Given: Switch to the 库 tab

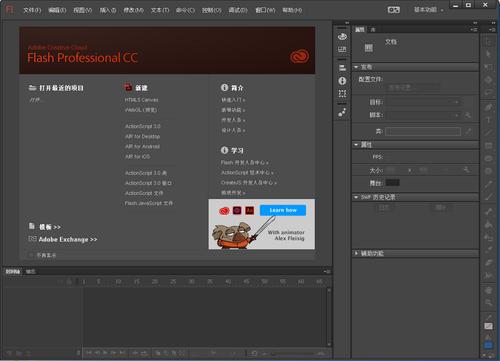Looking at the screenshot, I should (x=373, y=30).
